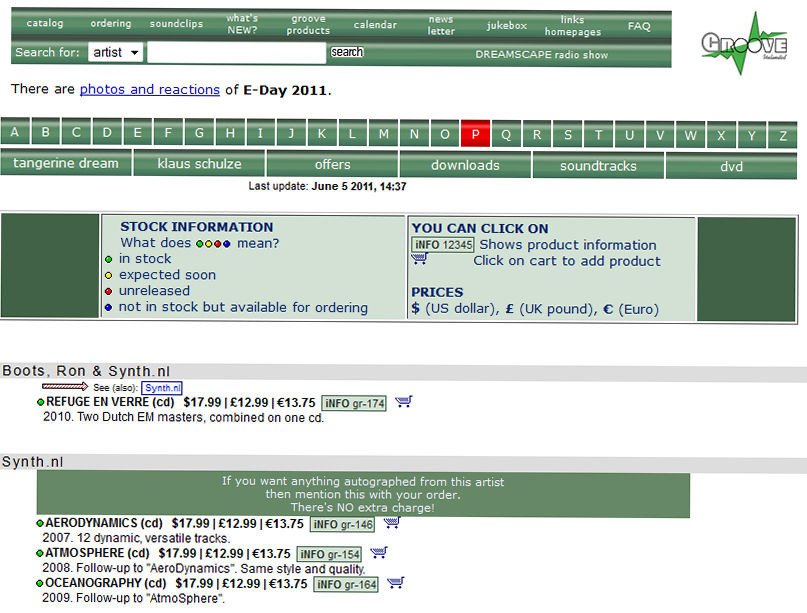Select letter D in the alphabet bar
The height and width of the screenshot is (613, 807).
pos(107,133)
